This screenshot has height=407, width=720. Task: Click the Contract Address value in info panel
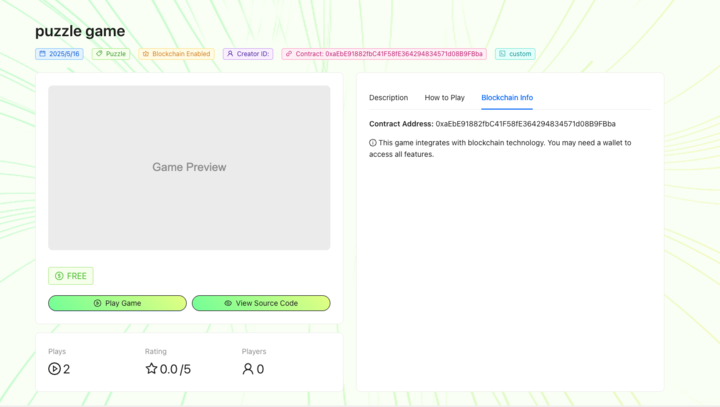coord(525,124)
